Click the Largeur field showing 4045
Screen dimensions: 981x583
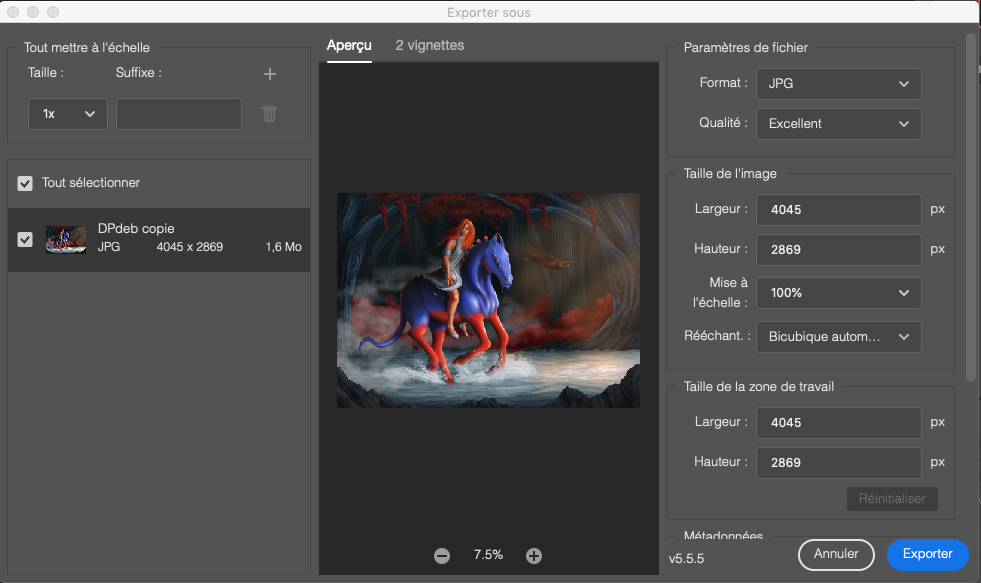click(x=838, y=210)
